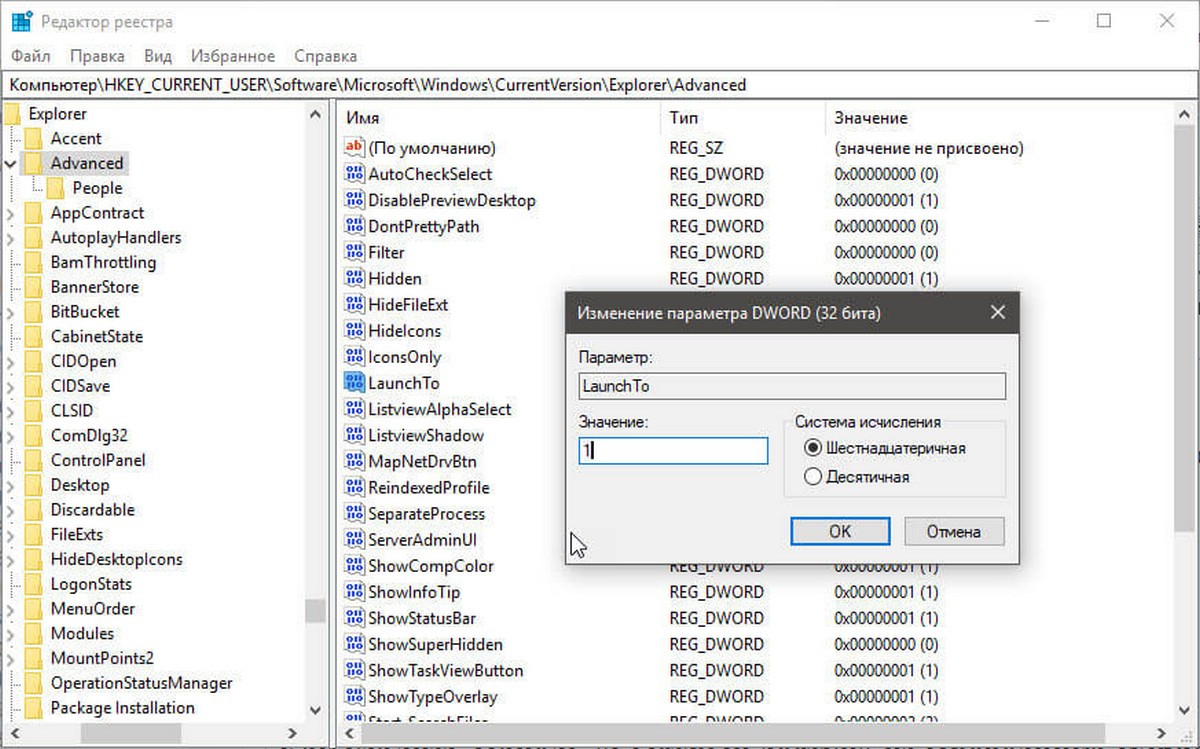Close the DWORD edit dialog
This screenshot has height=749, width=1200.
click(997, 313)
